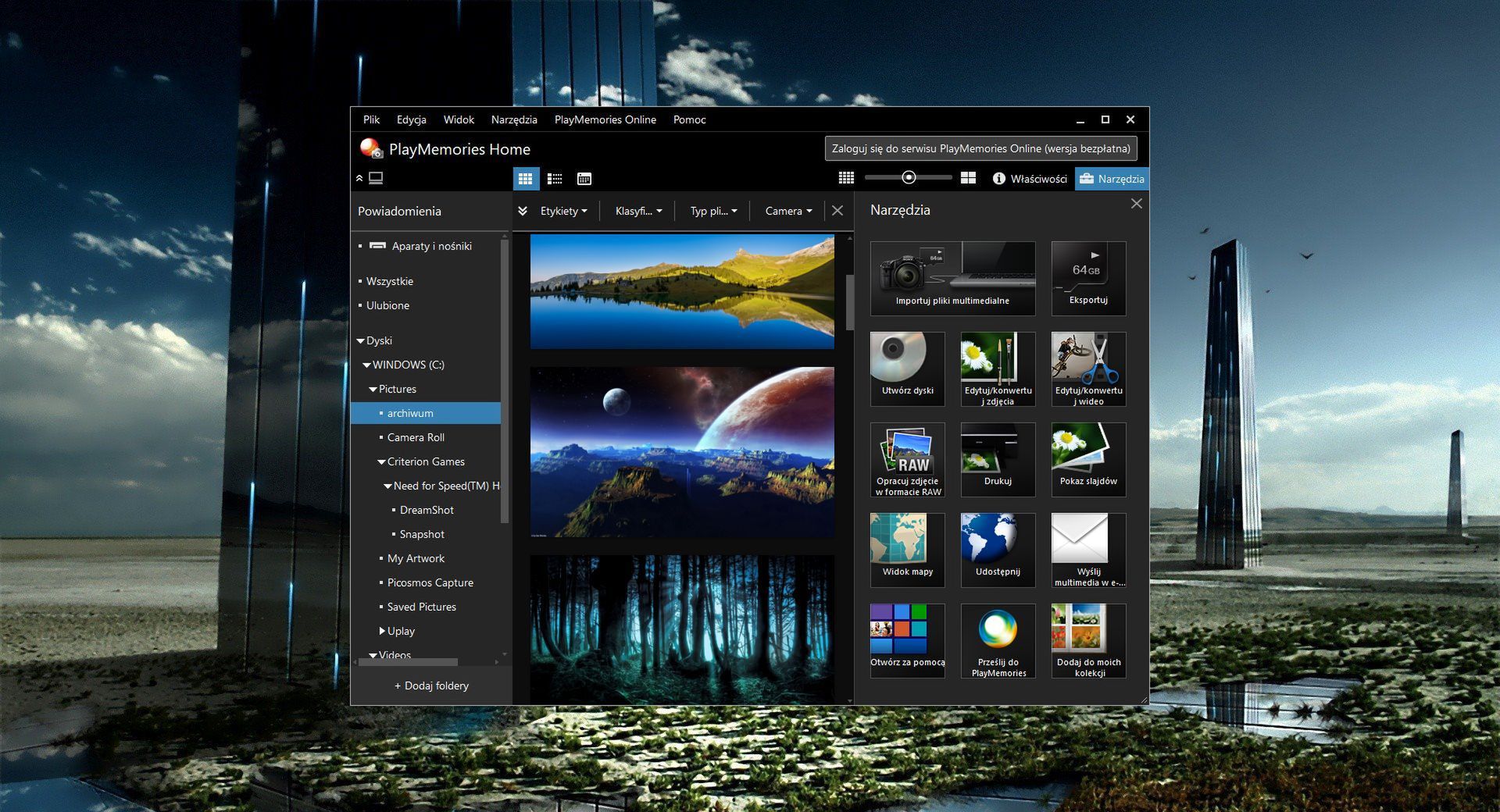The image size is (1500, 812).
Task: Select the archiwum folder
Action: [426, 413]
